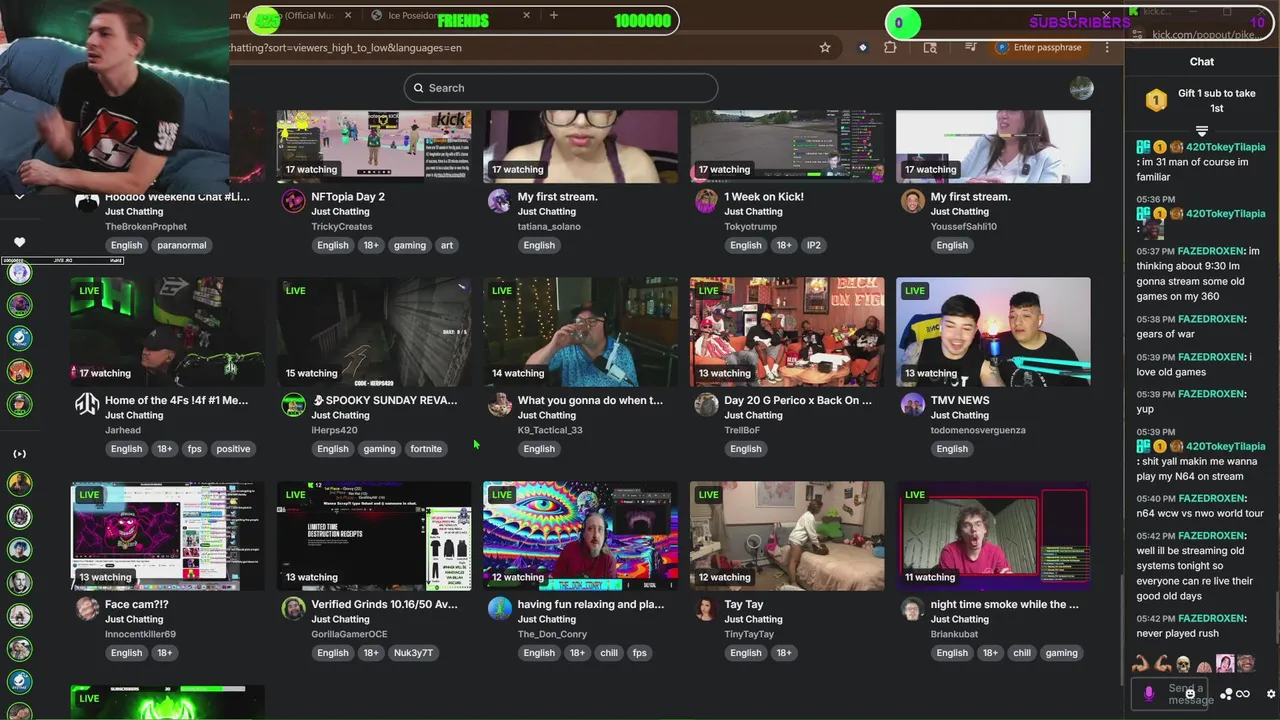This screenshot has width=1280, height=720.
Task: Open TrellBoF channel name
Action: [746, 431]
